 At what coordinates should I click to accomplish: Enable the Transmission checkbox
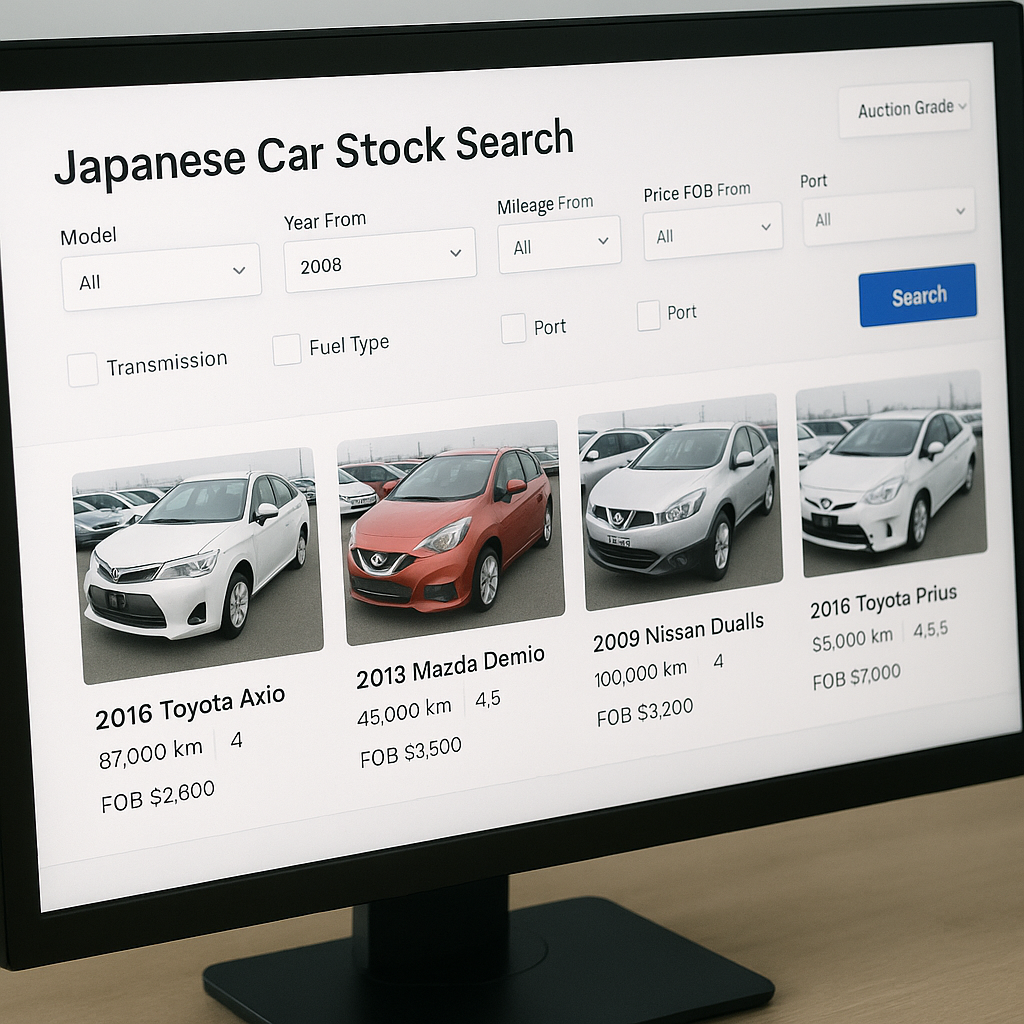click(83, 369)
